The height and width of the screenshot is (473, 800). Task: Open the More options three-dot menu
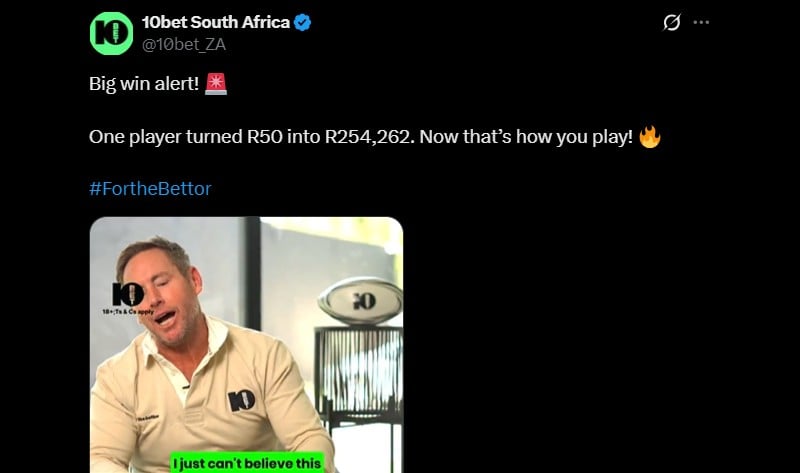(x=702, y=23)
